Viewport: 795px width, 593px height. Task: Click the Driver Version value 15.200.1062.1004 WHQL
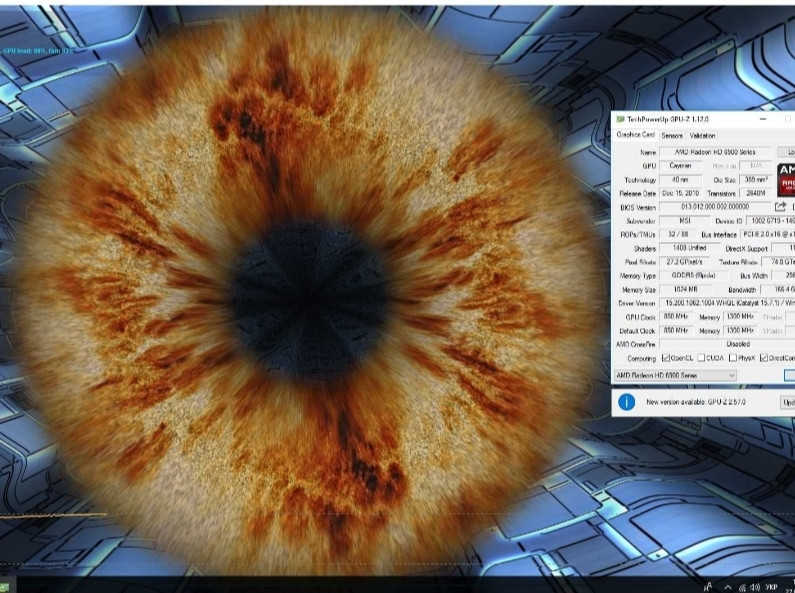pos(727,303)
